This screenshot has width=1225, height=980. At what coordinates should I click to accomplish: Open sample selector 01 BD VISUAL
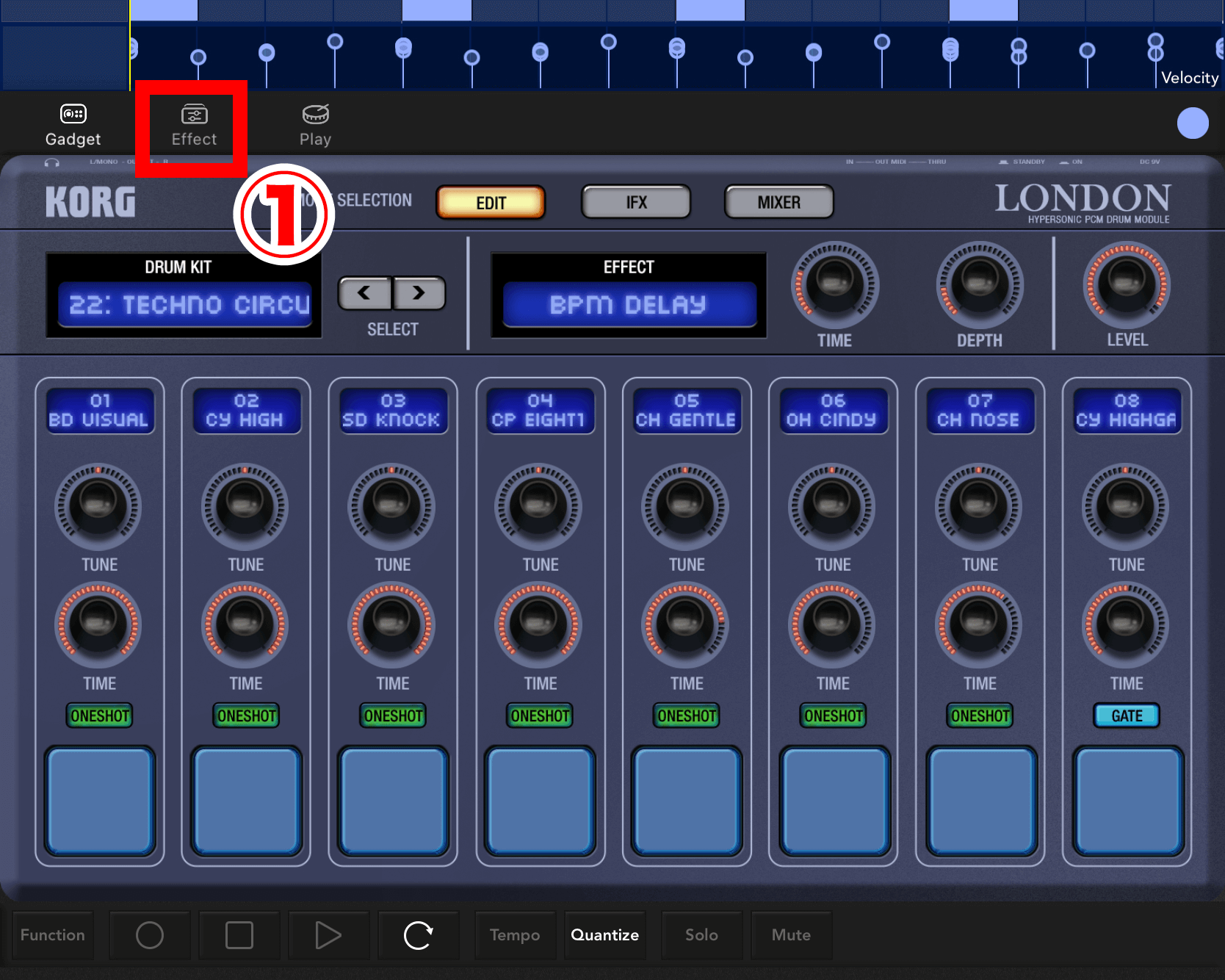[x=100, y=411]
